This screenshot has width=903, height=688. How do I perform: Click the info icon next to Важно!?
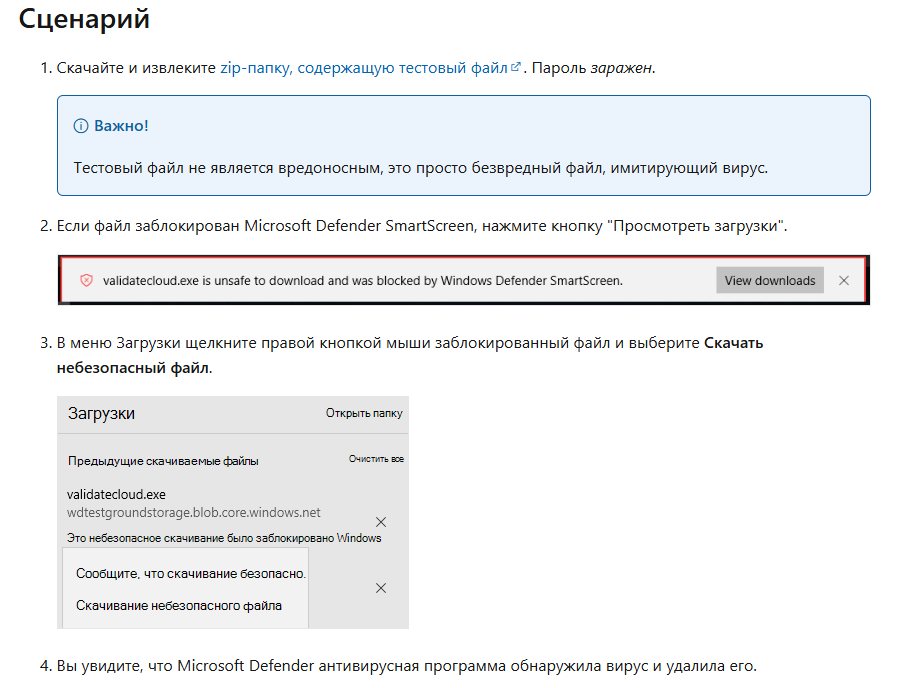tap(81, 126)
